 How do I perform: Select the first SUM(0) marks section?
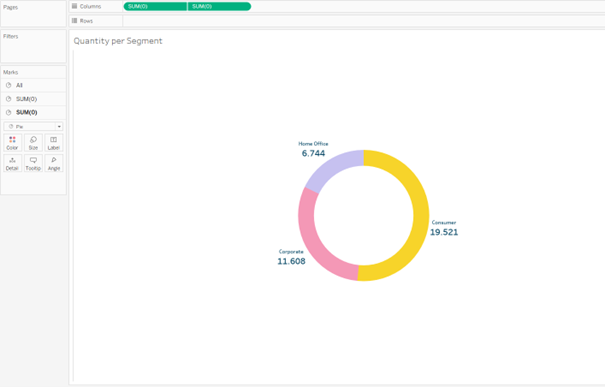click(x=33, y=99)
